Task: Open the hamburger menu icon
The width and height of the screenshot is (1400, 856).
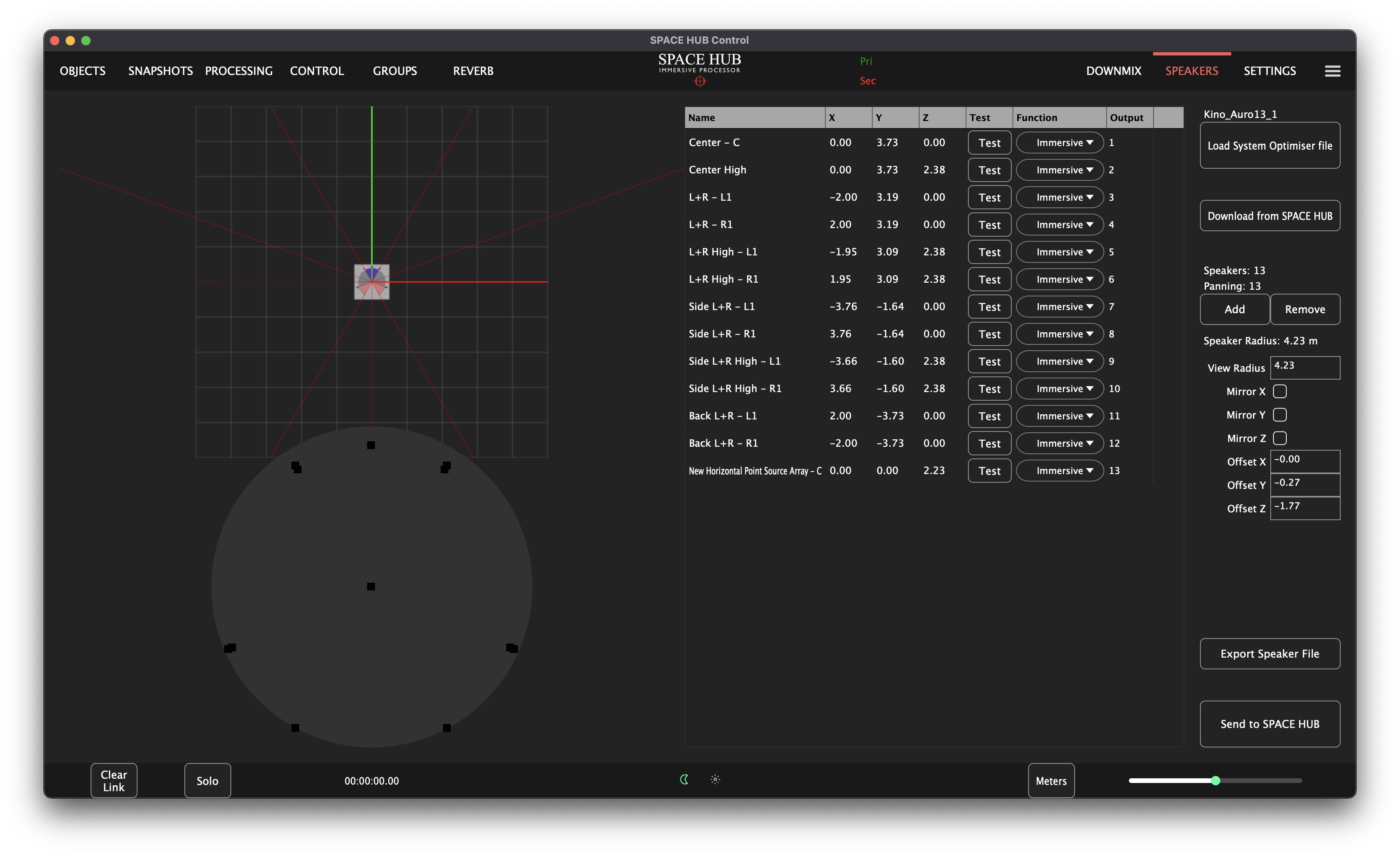Action: coord(1332,71)
